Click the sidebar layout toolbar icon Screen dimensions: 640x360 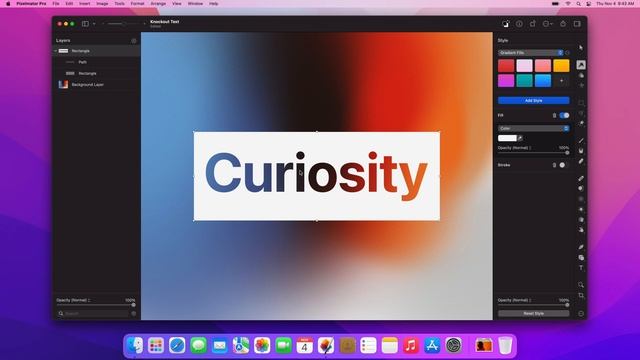coord(85,24)
